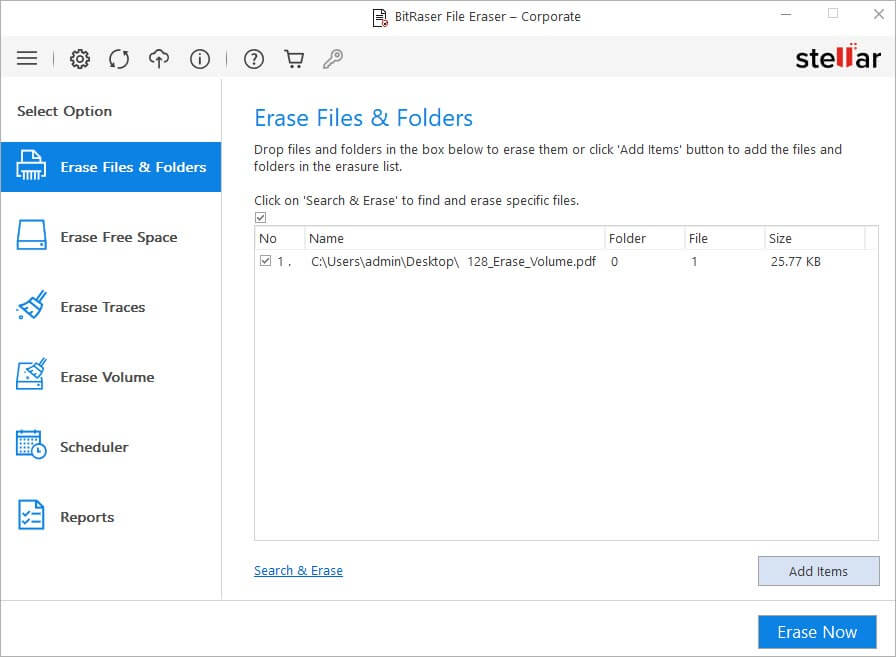
Task: Select Erase Files & Folders option
Action: point(111,167)
